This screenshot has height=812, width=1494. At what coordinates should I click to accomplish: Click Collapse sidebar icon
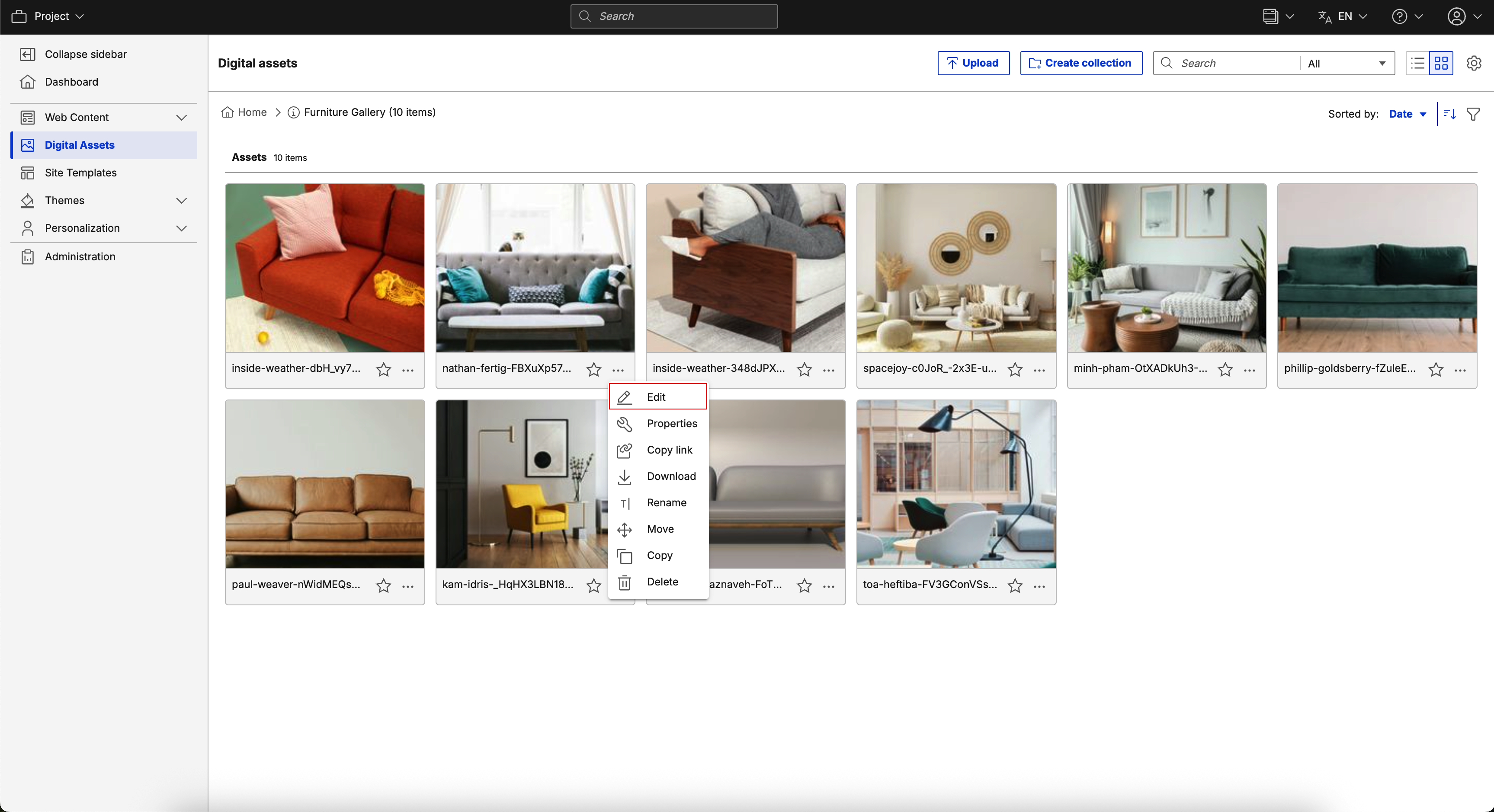pyautogui.click(x=27, y=54)
